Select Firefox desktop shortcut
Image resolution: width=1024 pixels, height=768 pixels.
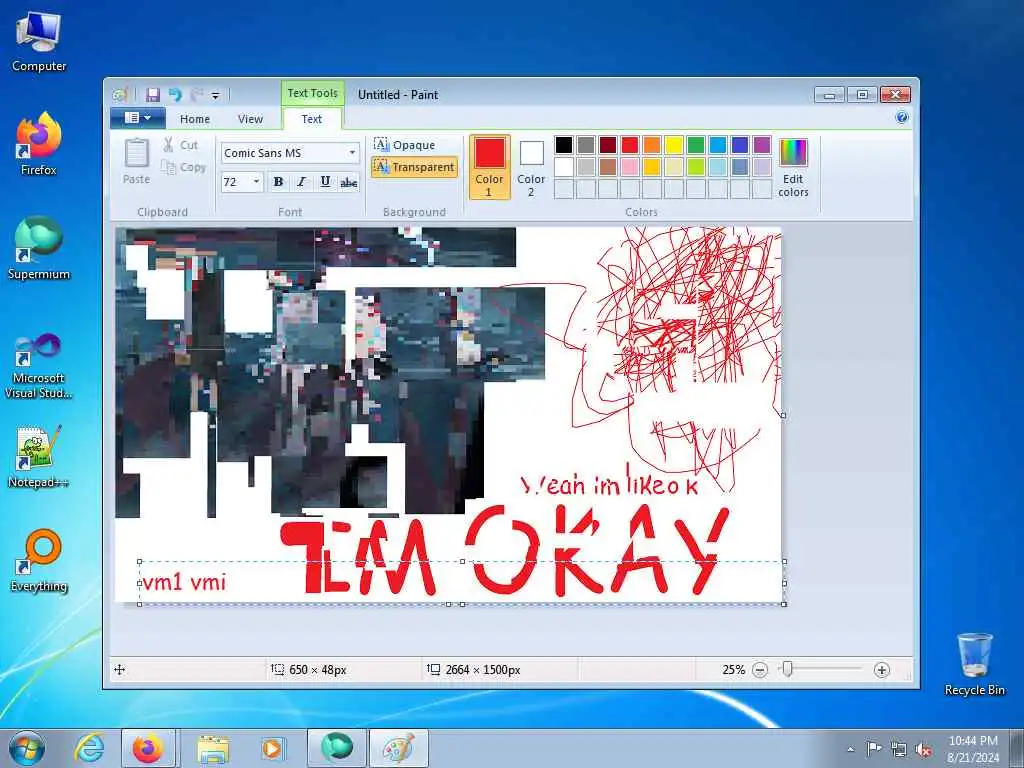coord(39,144)
